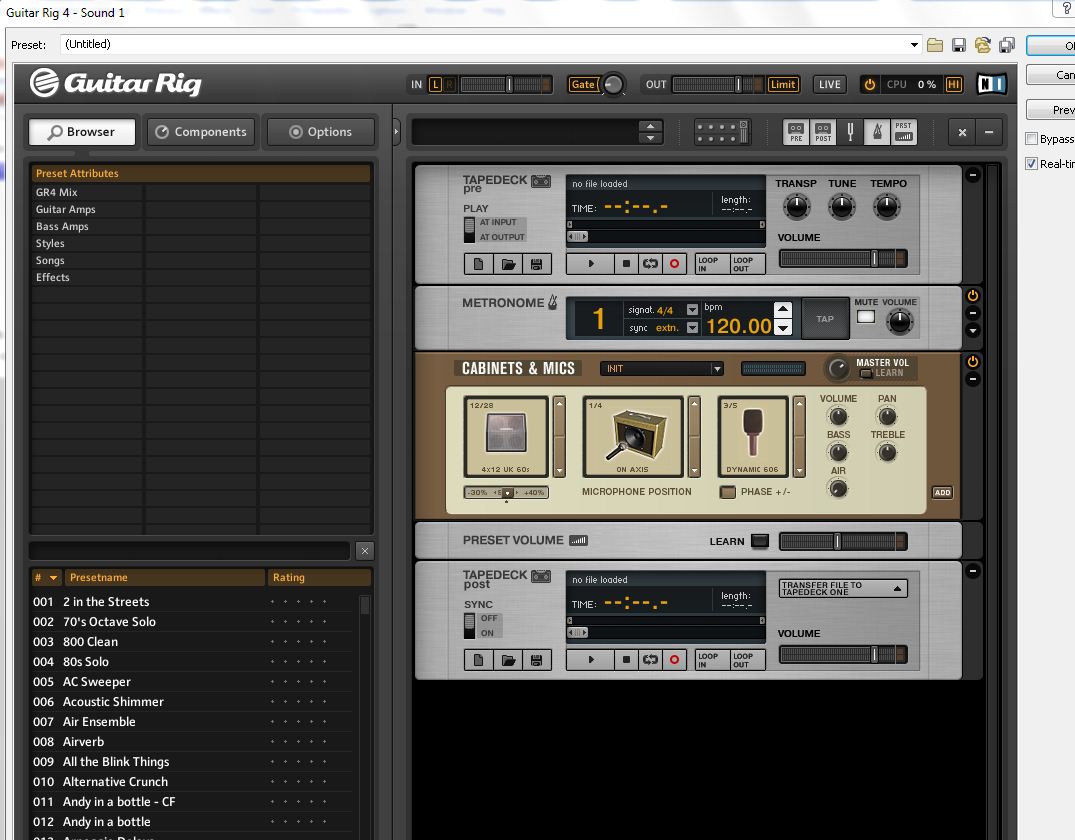Set LOOP IN in Tapedeck pre
The height and width of the screenshot is (840, 1075).
[x=712, y=264]
